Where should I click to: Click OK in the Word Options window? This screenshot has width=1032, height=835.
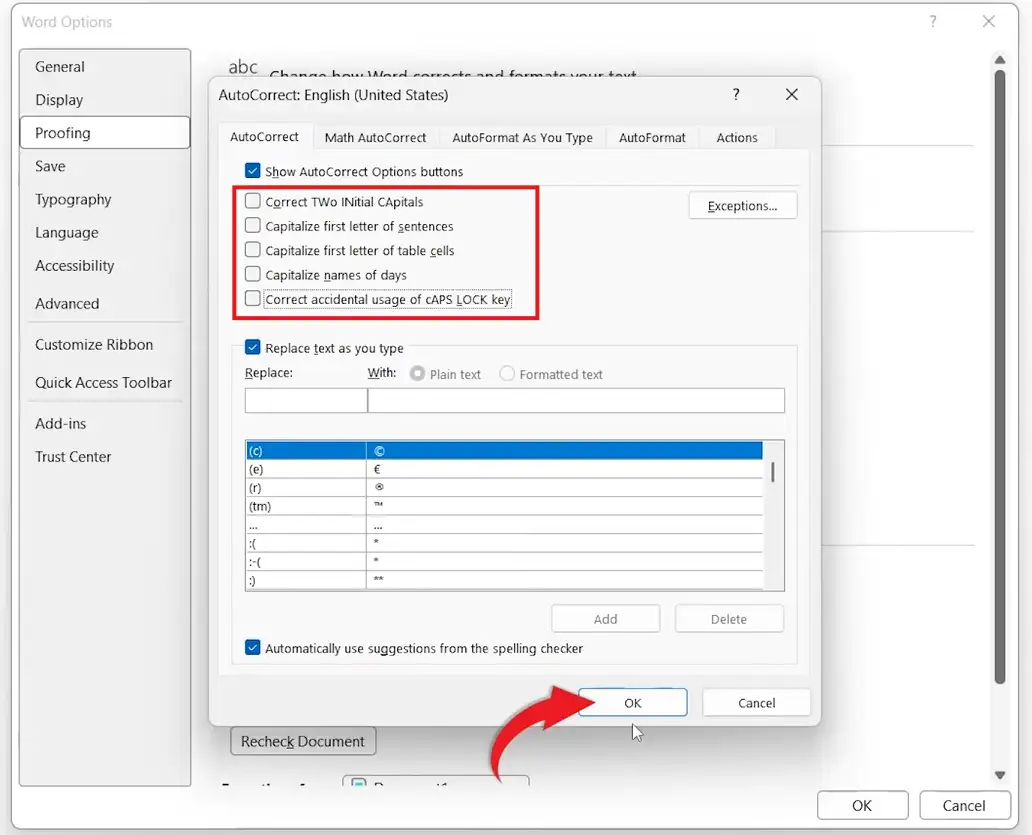coord(862,805)
